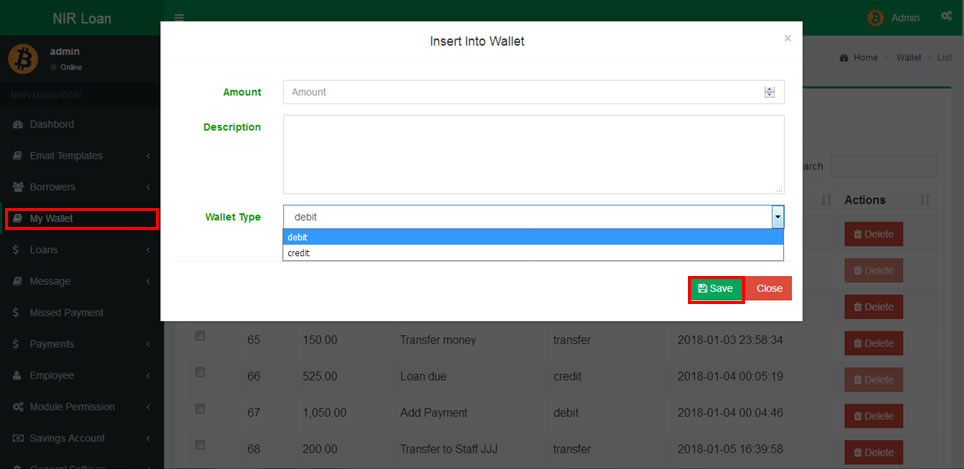
Task: Tick the checkbox for row 66
Action: 200,373
